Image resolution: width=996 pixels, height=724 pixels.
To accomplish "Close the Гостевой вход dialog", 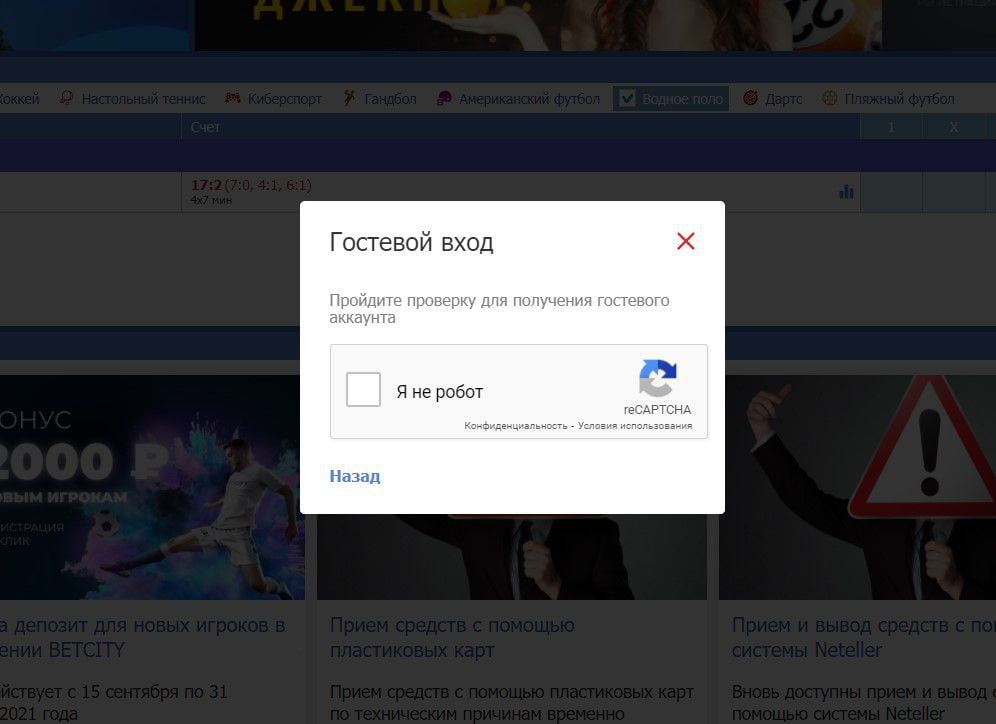I will pyautogui.click(x=685, y=241).
